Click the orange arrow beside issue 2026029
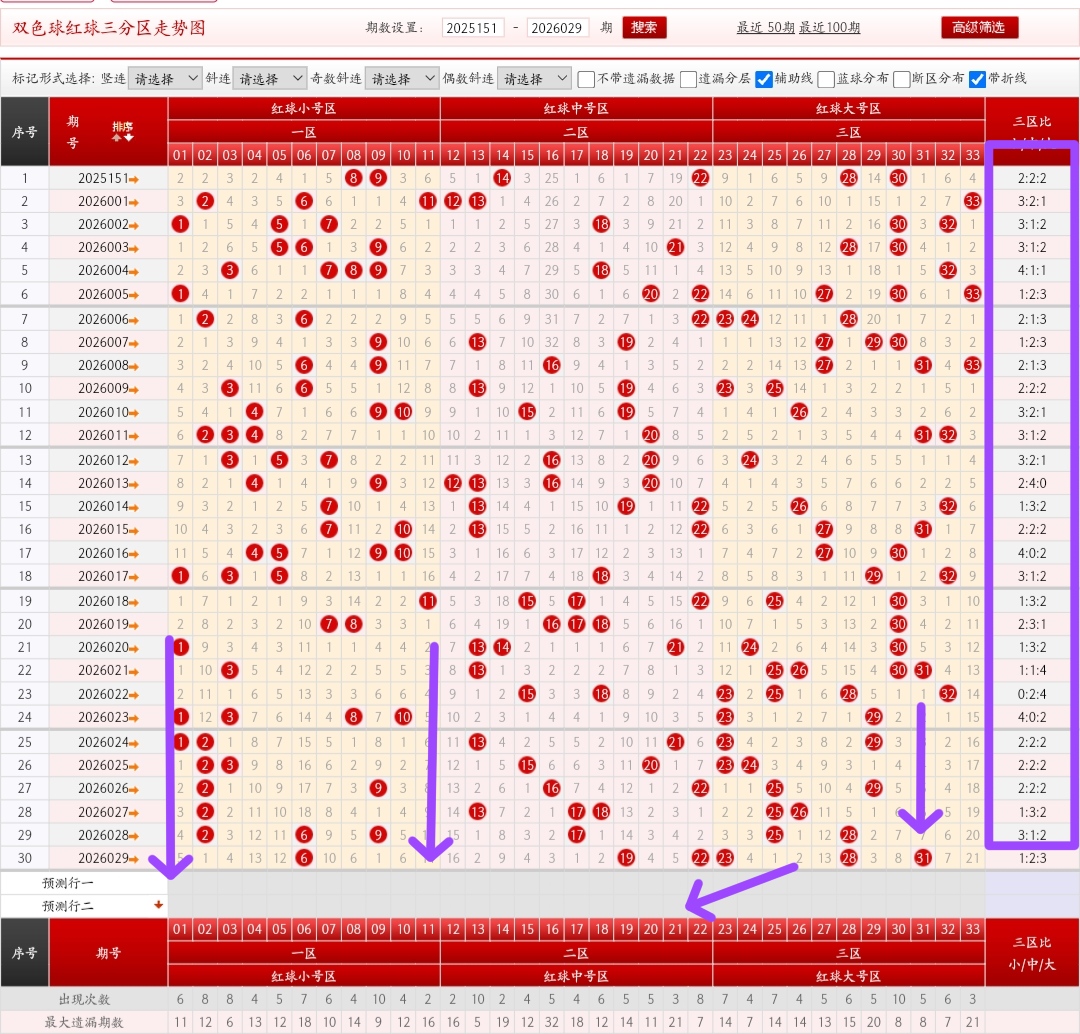1080x1034 pixels. (134, 859)
